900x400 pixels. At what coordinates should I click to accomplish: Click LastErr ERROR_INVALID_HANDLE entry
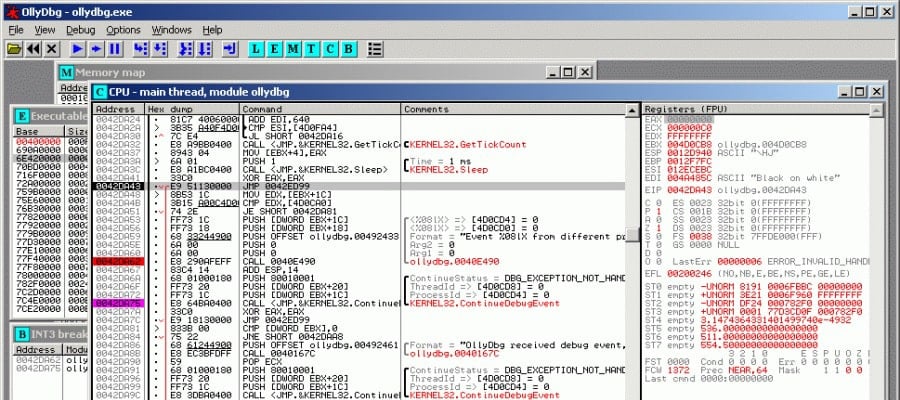click(x=772, y=261)
